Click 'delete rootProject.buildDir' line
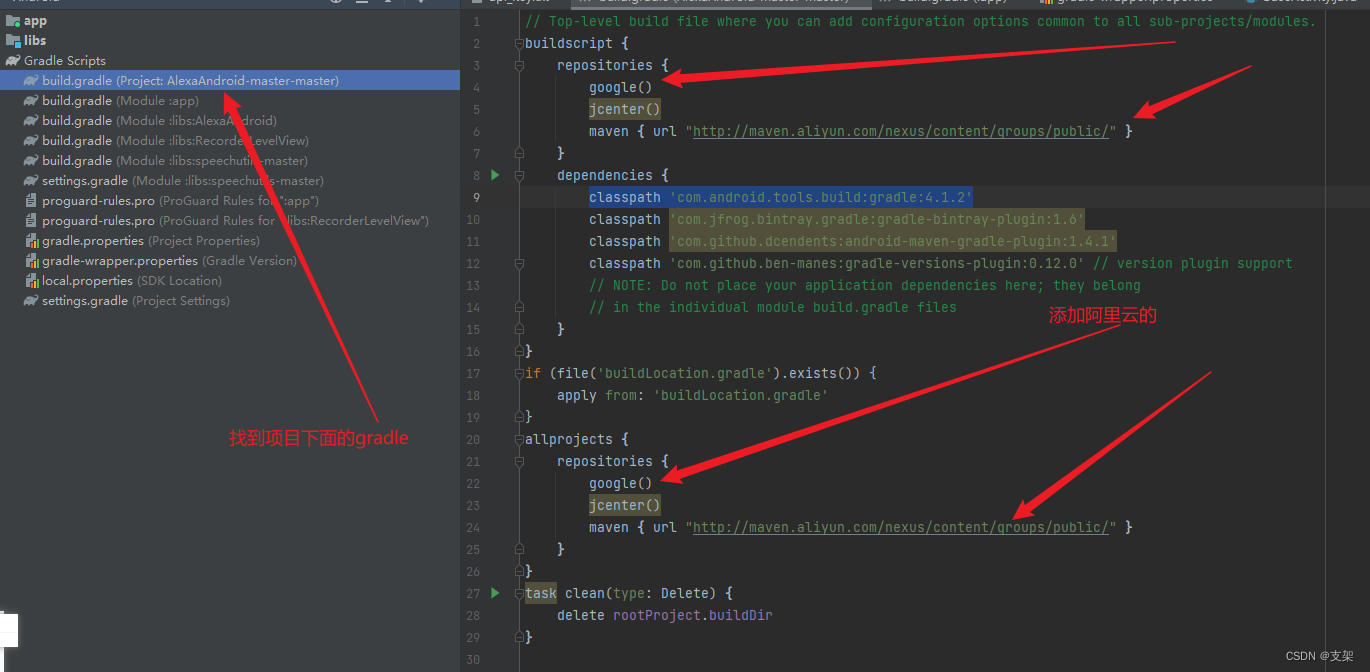1370x672 pixels. pos(665,615)
